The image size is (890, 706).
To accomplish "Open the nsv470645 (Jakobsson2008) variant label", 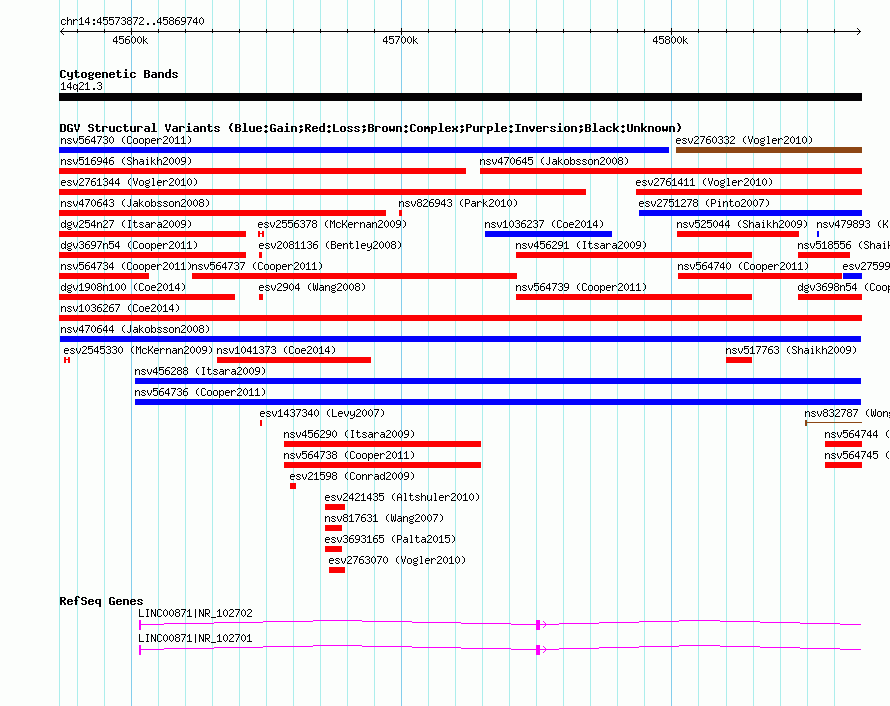I will [x=554, y=161].
